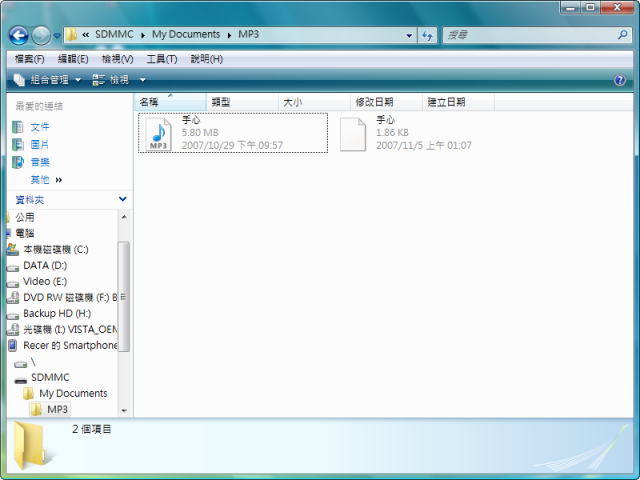Open the 編輯(E) menu

(x=73, y=59)
